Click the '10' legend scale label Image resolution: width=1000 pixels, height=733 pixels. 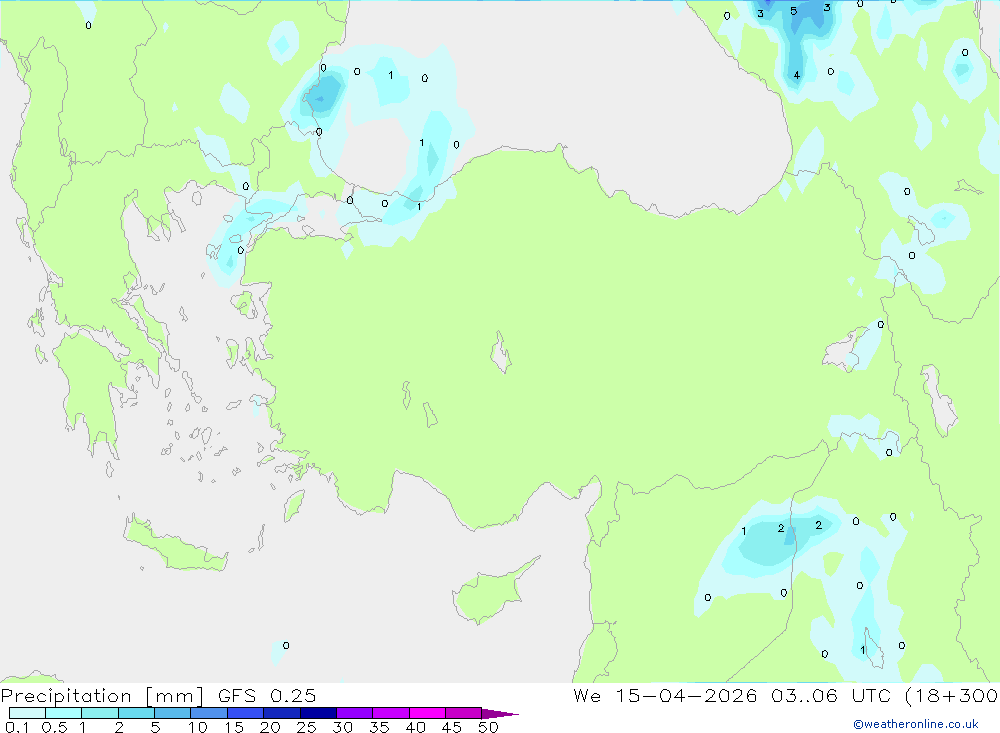198,727
